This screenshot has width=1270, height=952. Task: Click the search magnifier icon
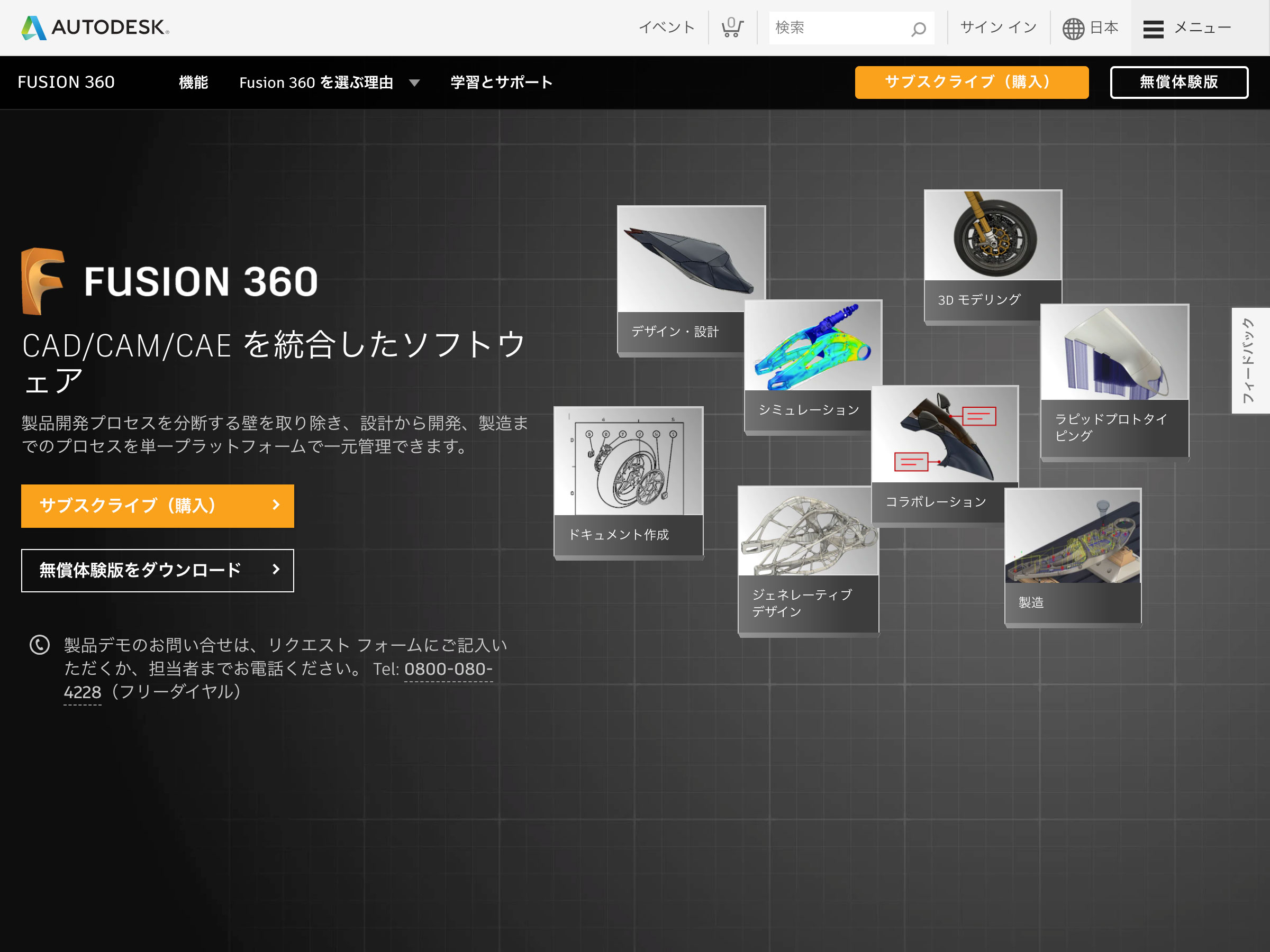coord(919,28)
